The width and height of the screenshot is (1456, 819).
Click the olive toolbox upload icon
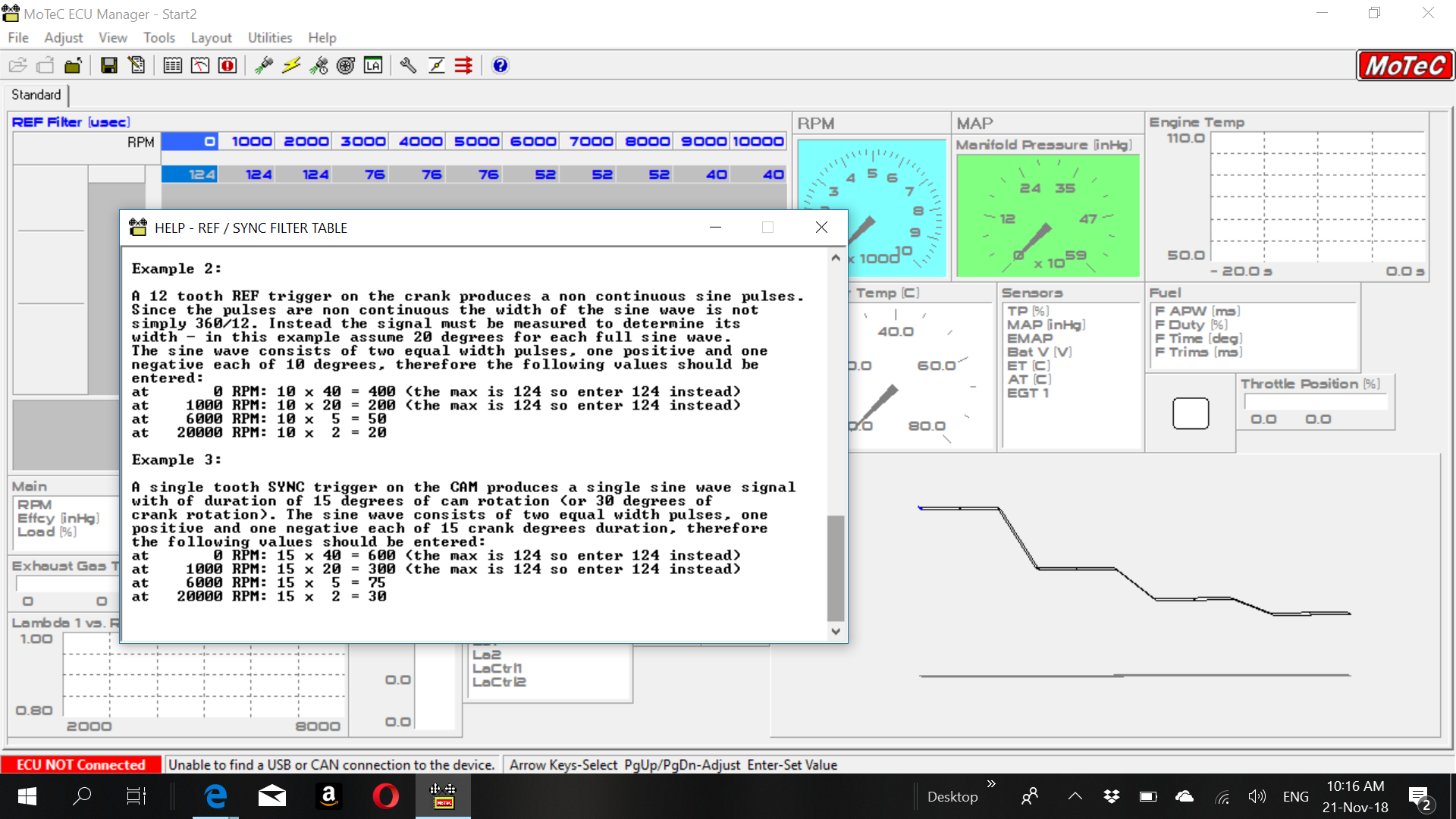click(x=73, y=65)
